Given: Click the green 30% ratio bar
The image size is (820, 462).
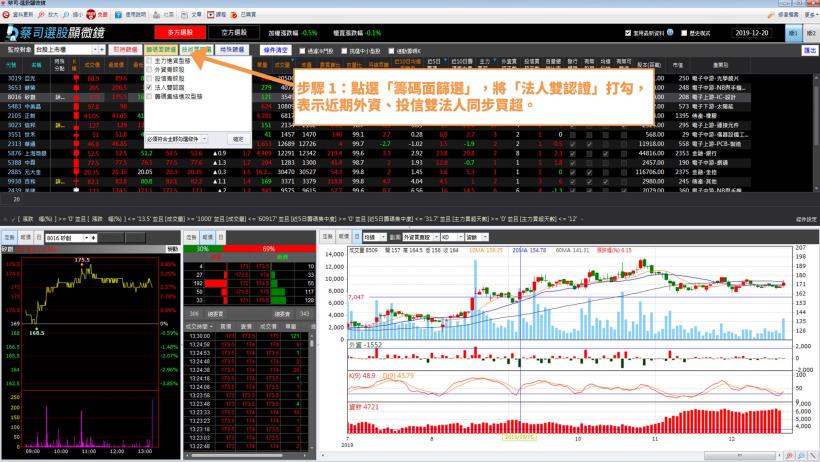Looking at the screenshot, I should 202,249.
